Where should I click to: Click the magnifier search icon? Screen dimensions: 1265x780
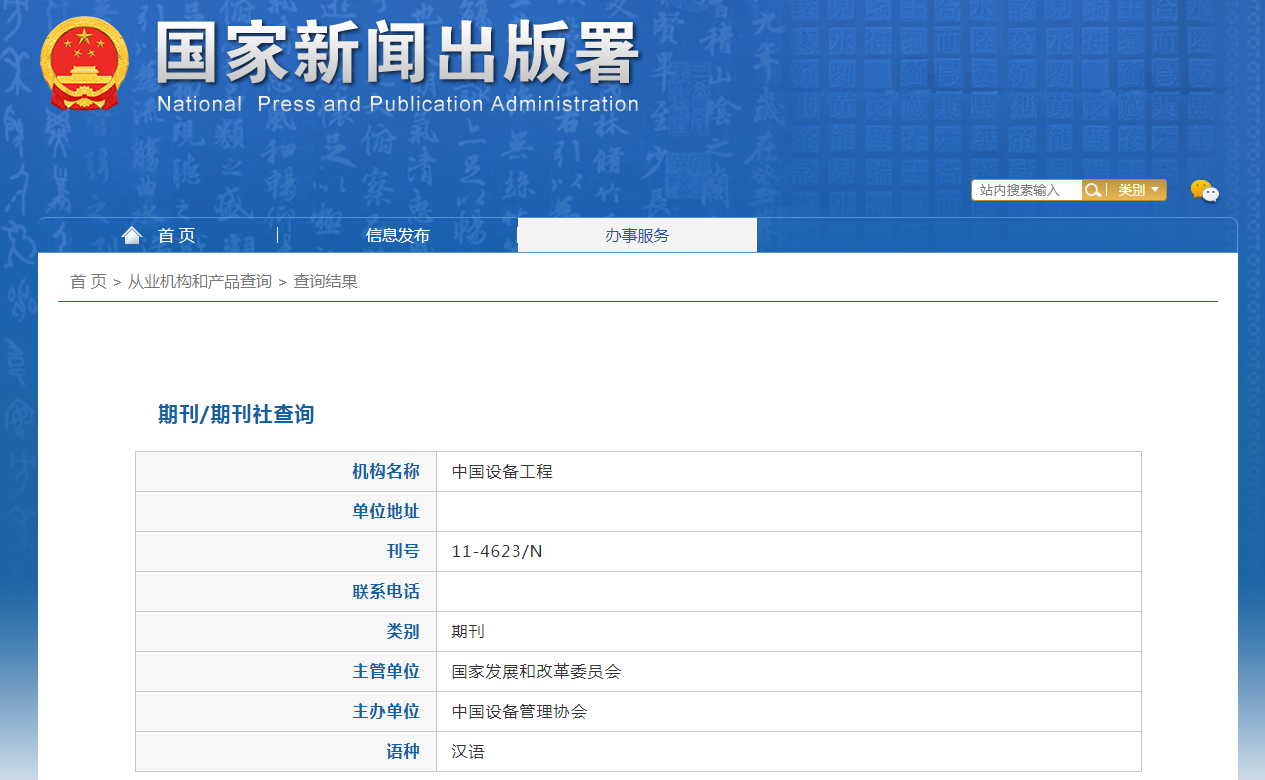click(1093, 190)
